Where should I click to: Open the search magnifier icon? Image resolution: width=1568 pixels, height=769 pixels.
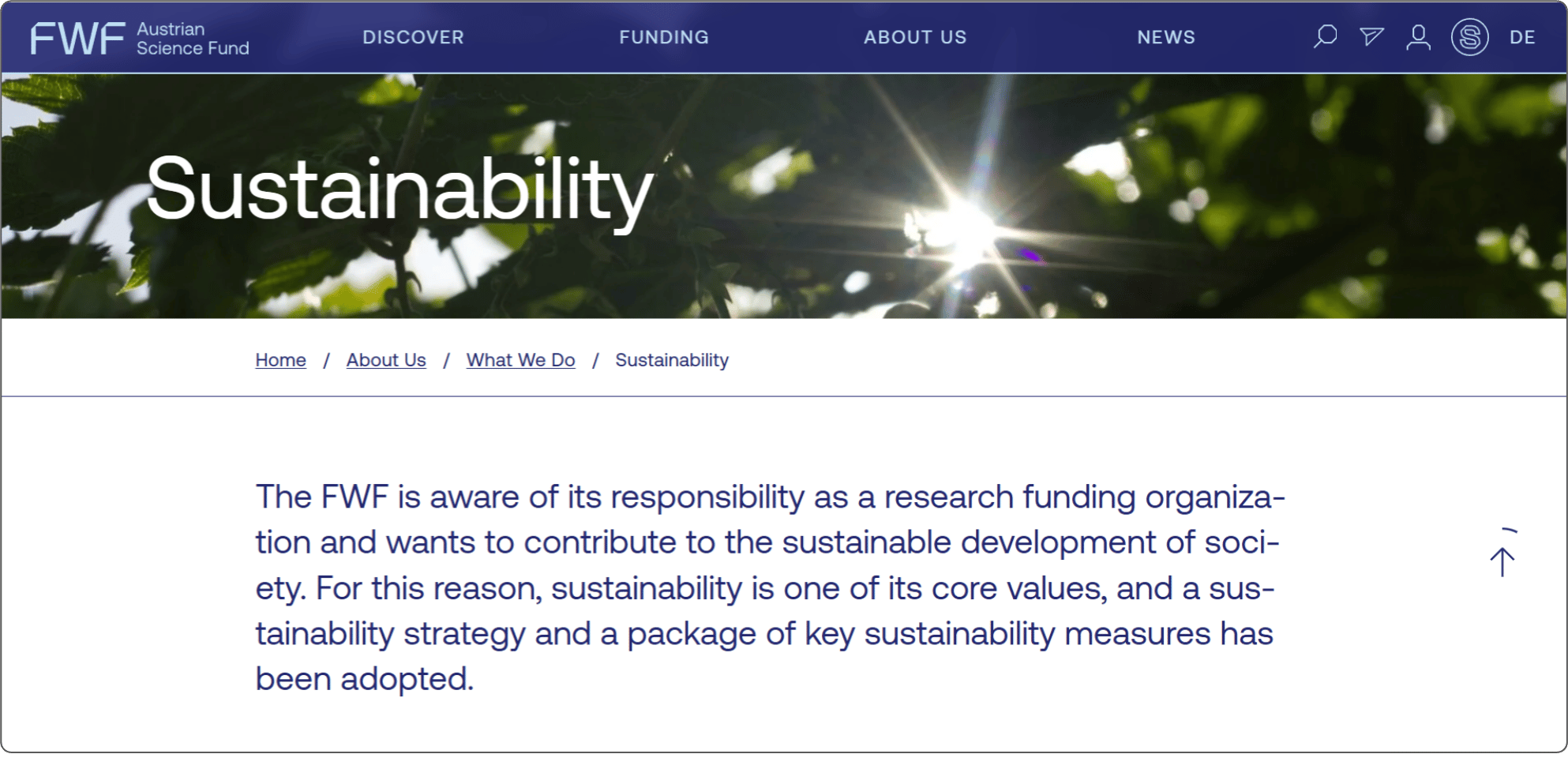(x=1325, y=36)
